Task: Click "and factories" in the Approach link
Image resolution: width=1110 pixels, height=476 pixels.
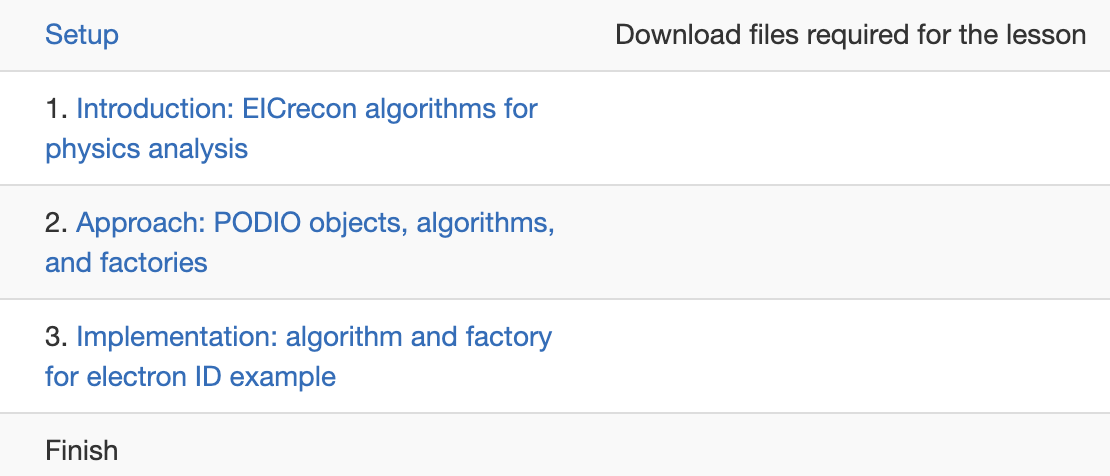Action: (x=126, y=263)
